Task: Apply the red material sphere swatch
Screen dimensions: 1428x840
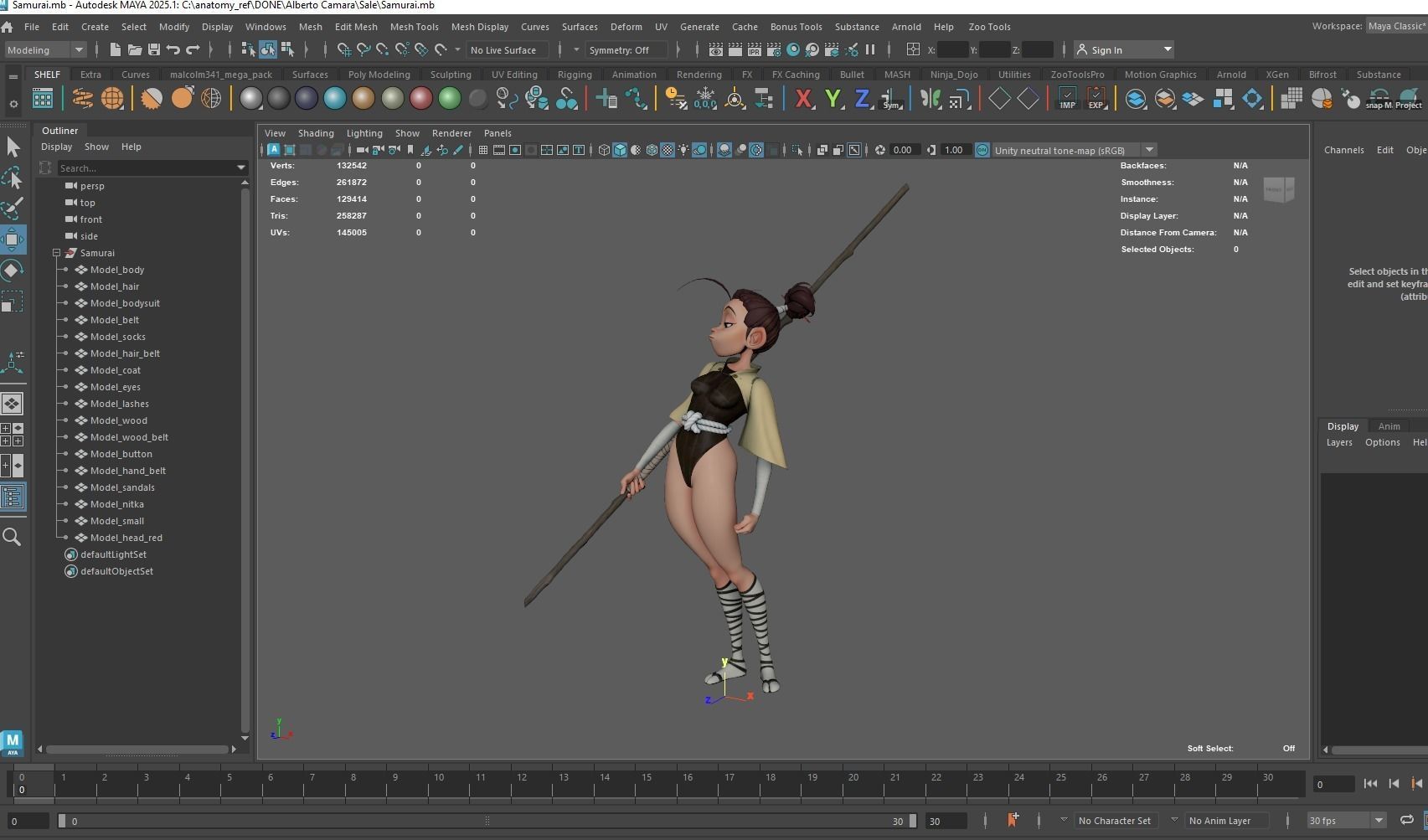Action: click(x=420, y=99)
